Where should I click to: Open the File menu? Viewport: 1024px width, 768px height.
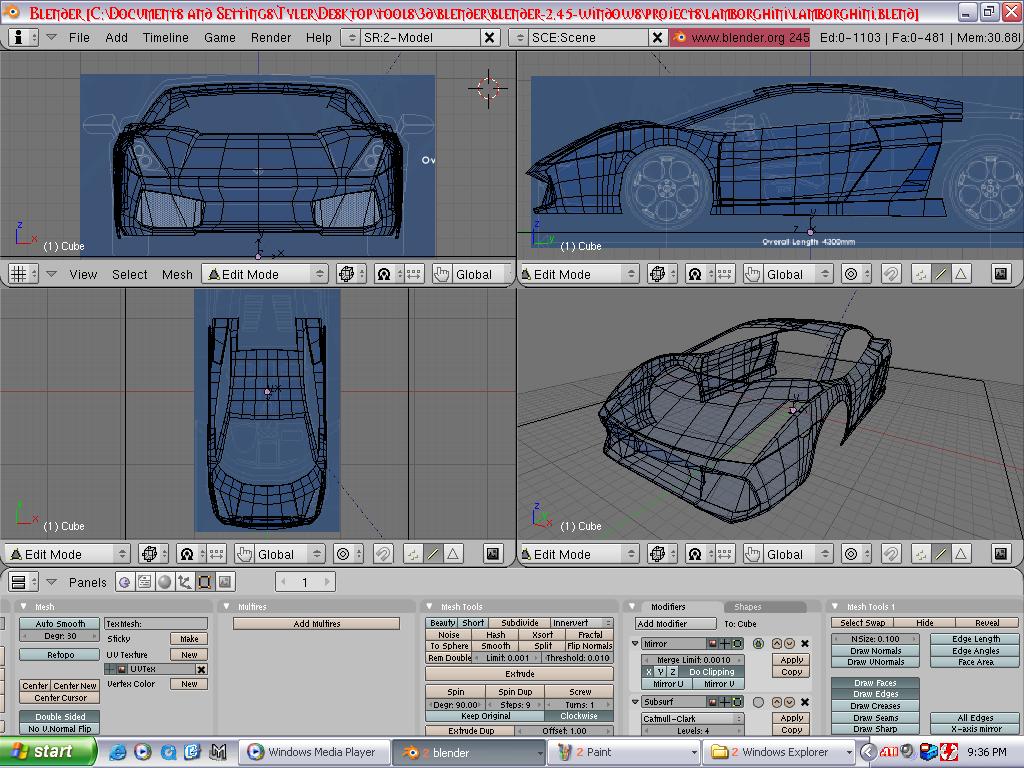click(x=79, y=38)
